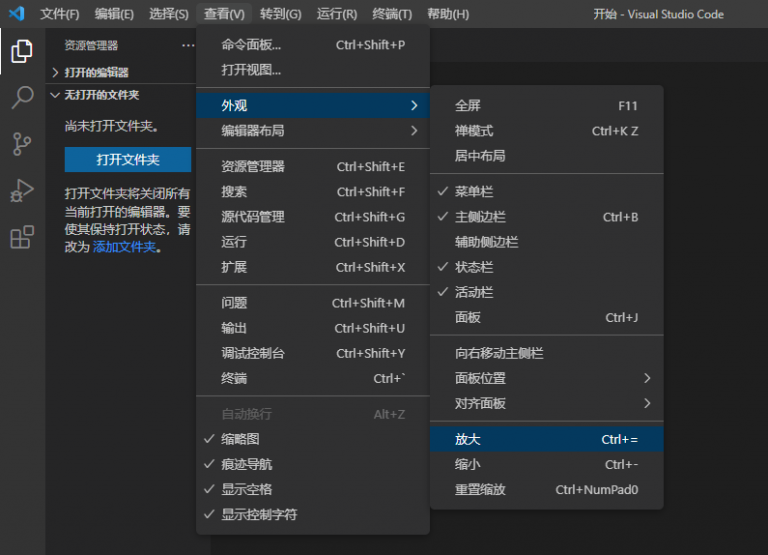Click the 打开文件夹 button
768x555 pixels.
[128, 160]
